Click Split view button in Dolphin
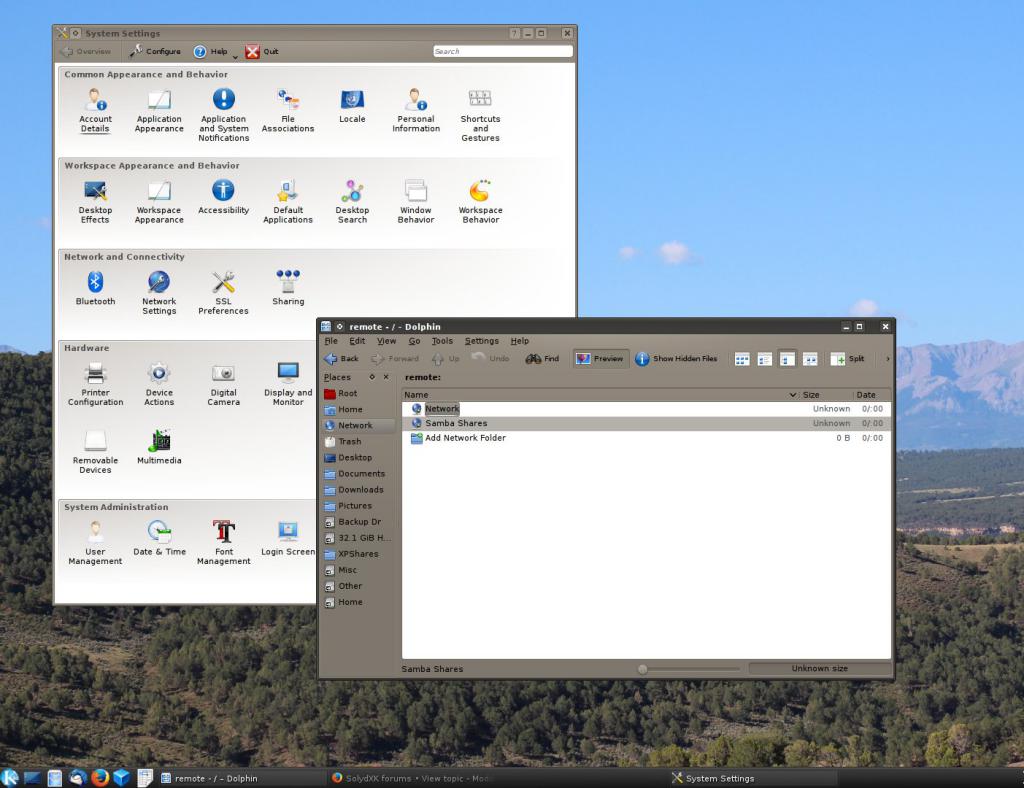Viewport: 1024px width, 788px height. pos(848,358)
